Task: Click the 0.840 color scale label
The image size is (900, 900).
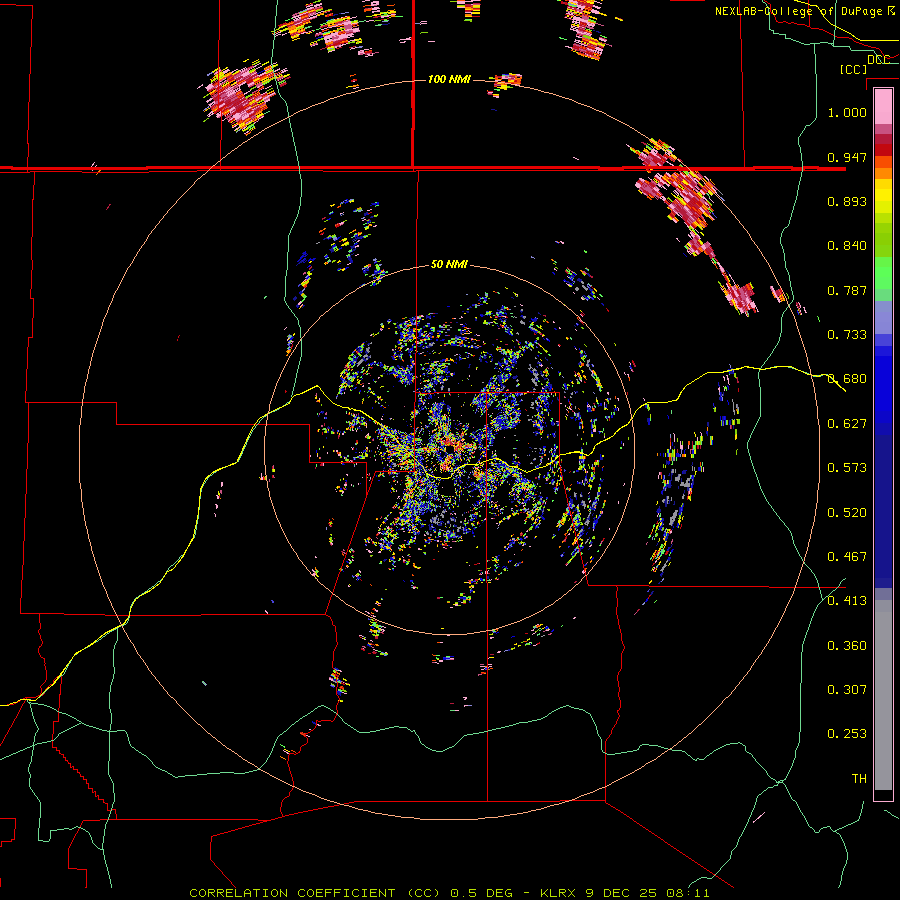Action: (847, 246)
